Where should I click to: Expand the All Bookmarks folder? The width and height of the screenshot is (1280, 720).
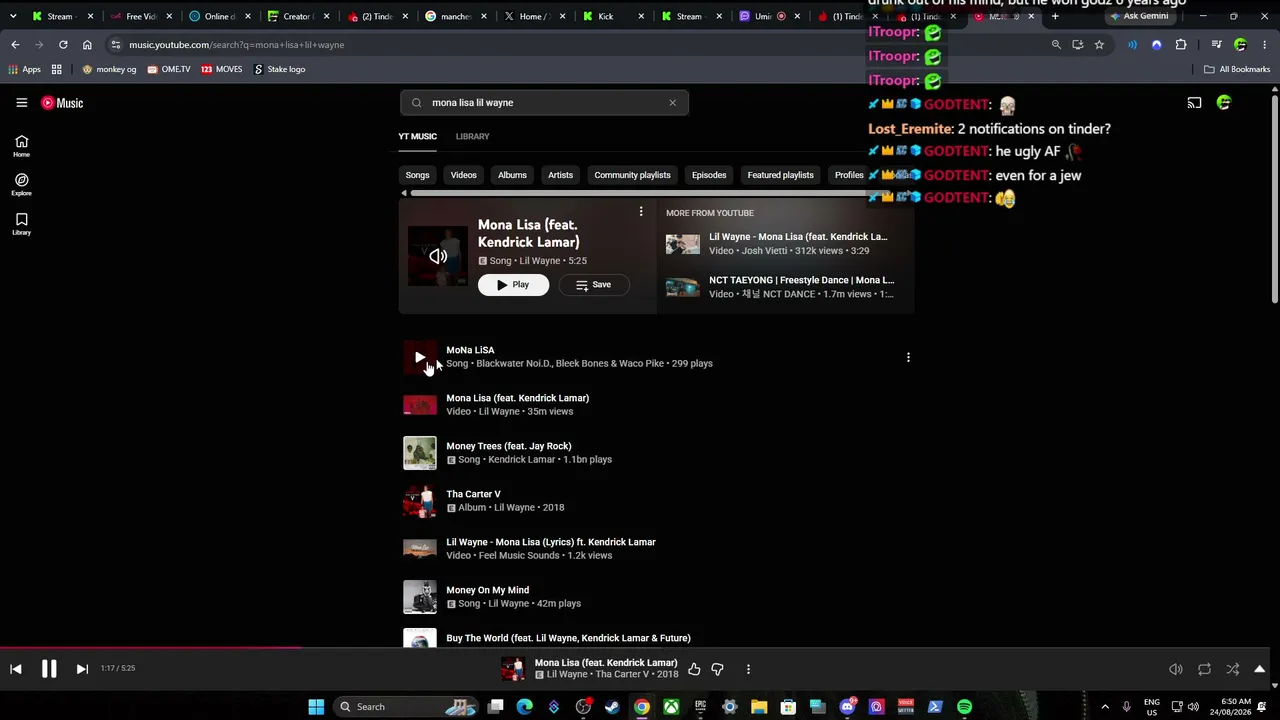pyautogui.click(x=1237, y=69)
